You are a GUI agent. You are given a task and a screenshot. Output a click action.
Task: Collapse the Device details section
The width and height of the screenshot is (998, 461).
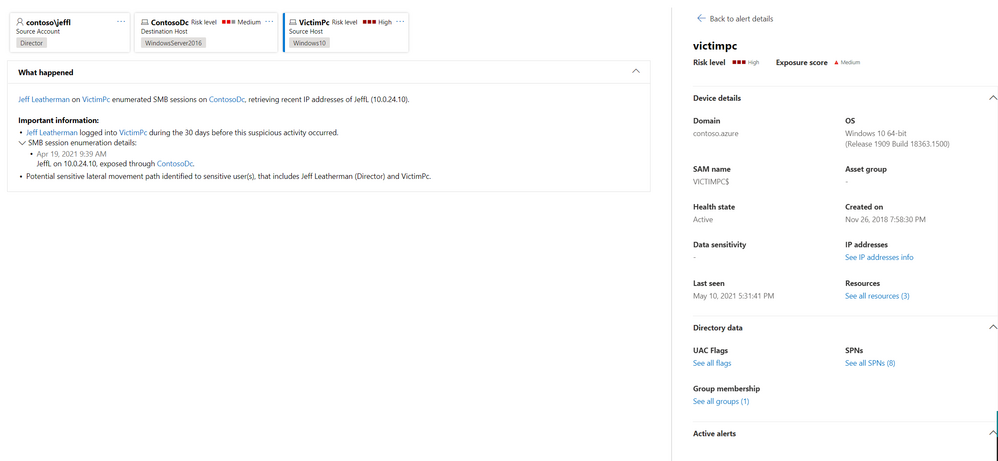992,98
